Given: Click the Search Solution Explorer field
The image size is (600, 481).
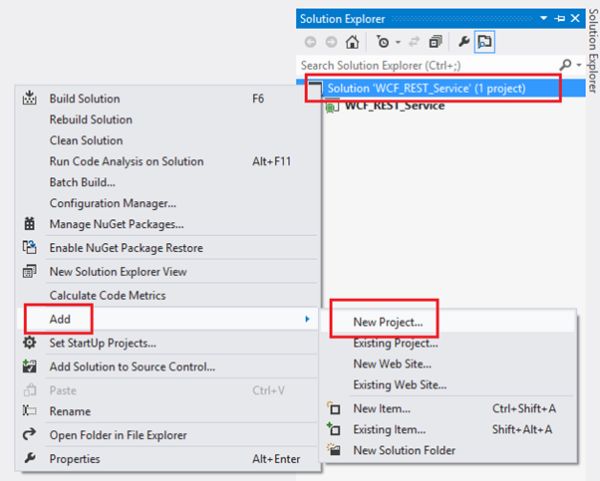Looking at the screenshot, I should pyautogui.click(x=420, y=66).
